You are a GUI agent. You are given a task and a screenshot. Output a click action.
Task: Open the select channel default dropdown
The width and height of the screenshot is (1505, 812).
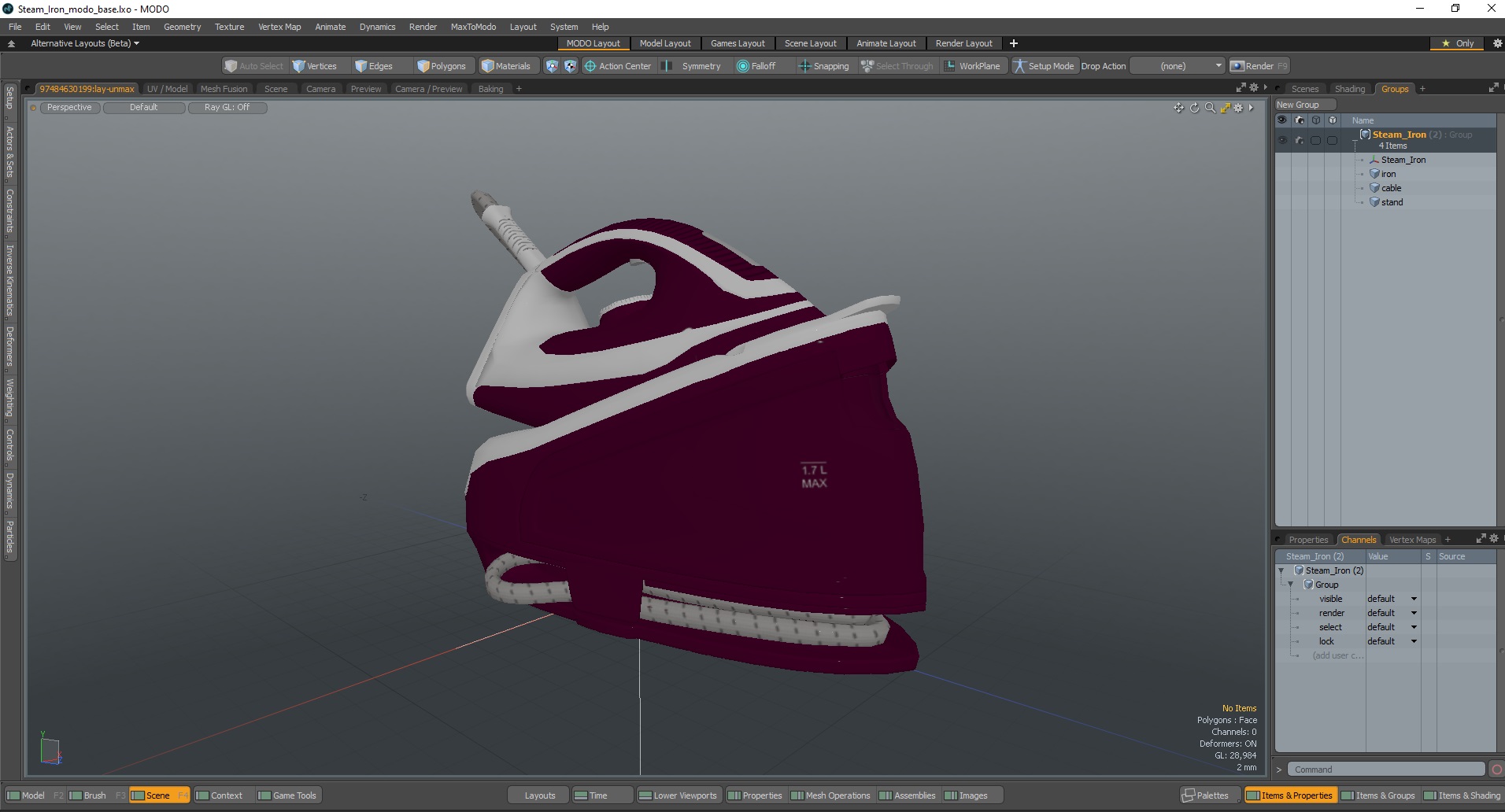point(1392,627)
